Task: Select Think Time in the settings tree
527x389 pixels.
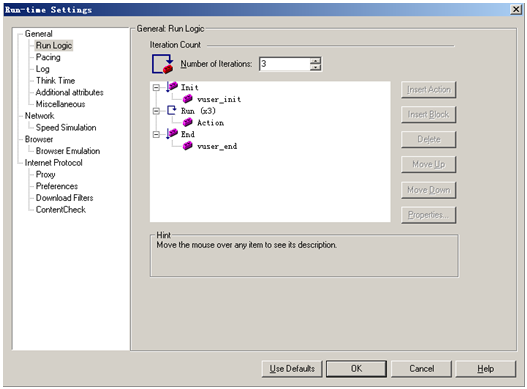Action: coord(55,81)
